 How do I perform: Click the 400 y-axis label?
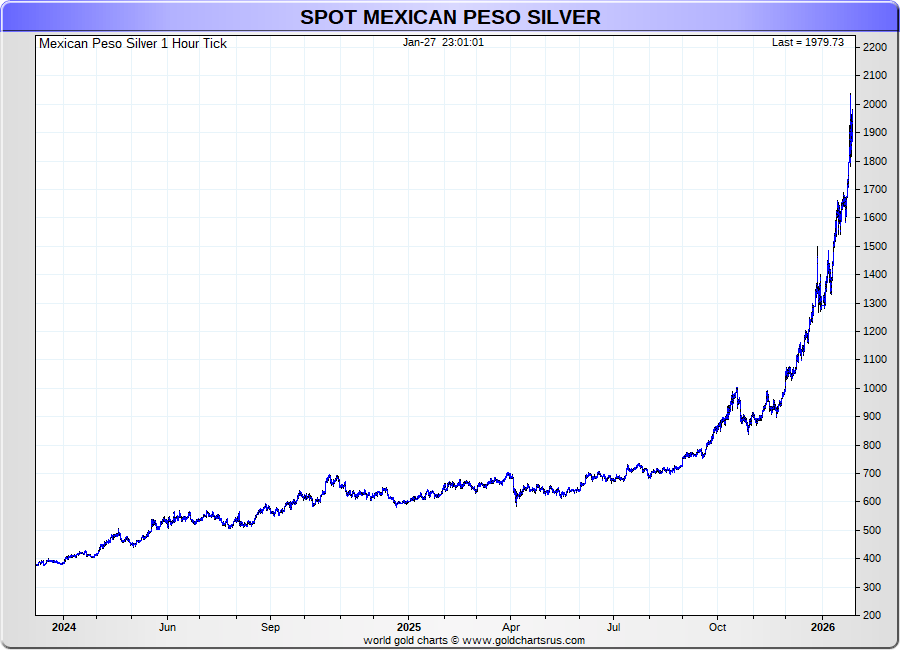(x=872, y=558)
